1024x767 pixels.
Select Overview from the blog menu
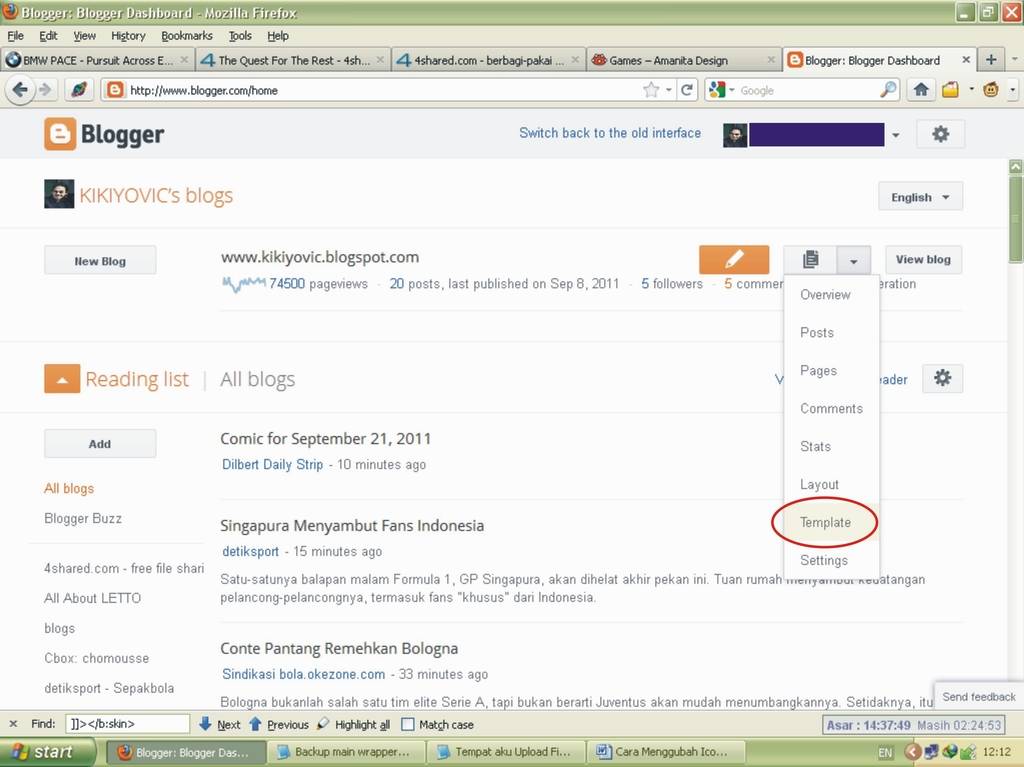click(825, 295)
